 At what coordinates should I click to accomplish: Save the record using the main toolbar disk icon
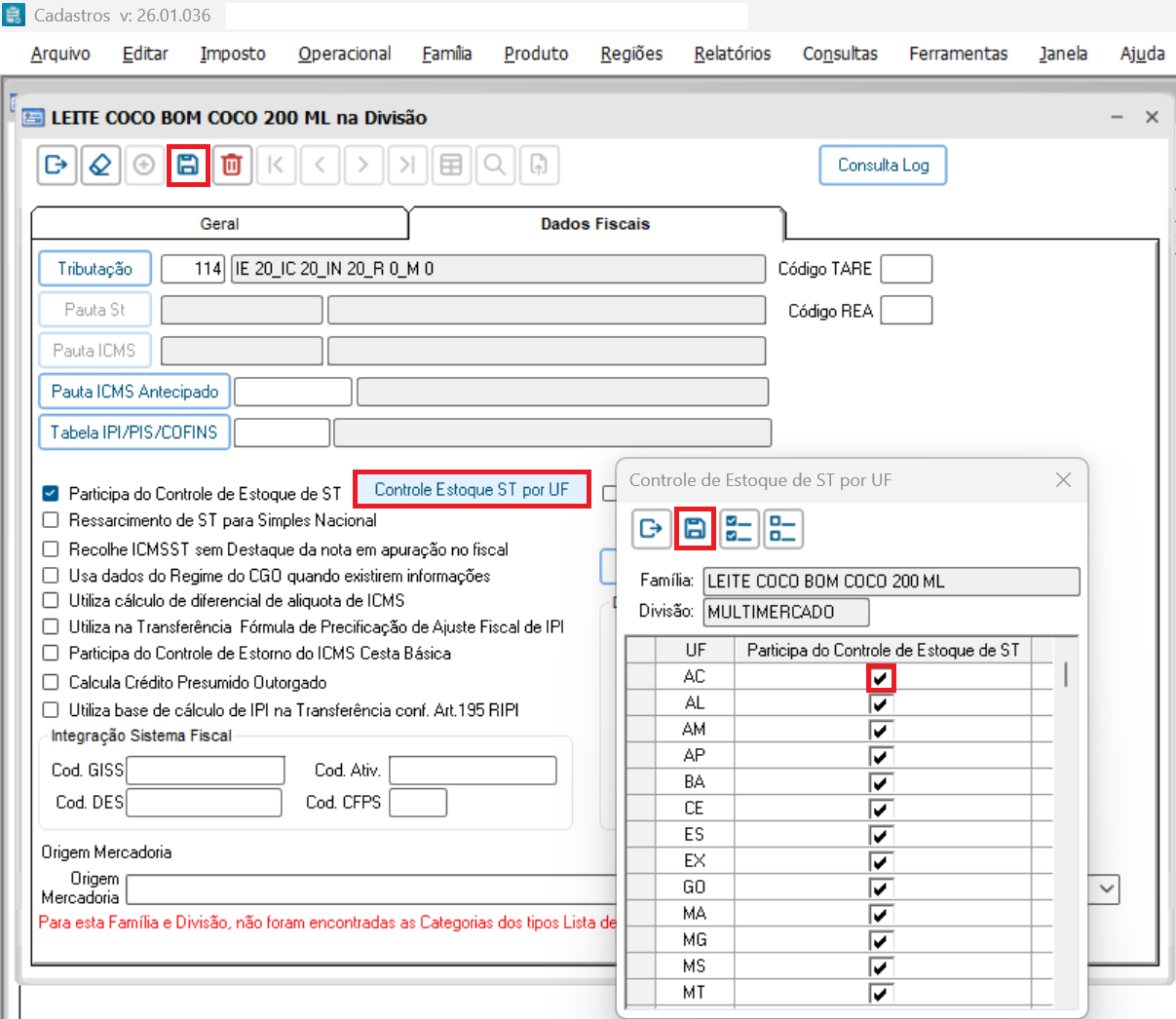coord(188,165)
